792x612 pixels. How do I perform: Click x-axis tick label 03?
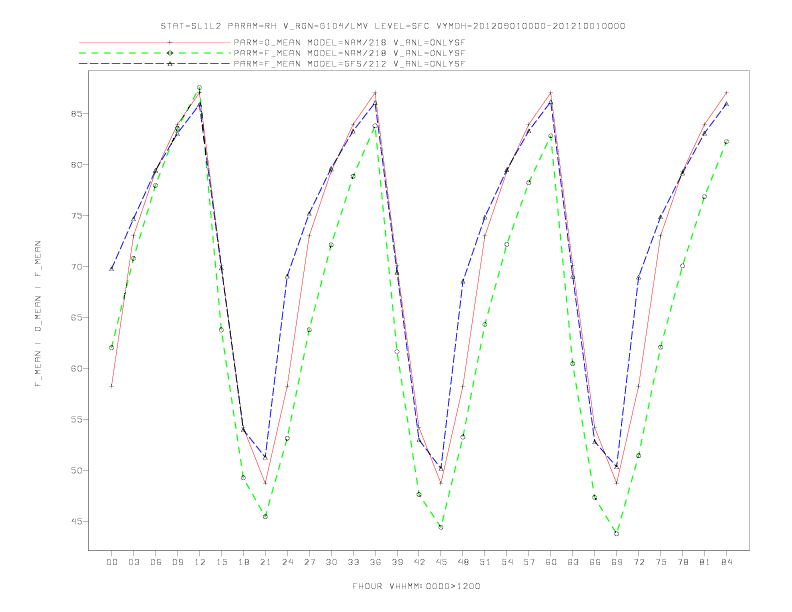pos(133,562)
